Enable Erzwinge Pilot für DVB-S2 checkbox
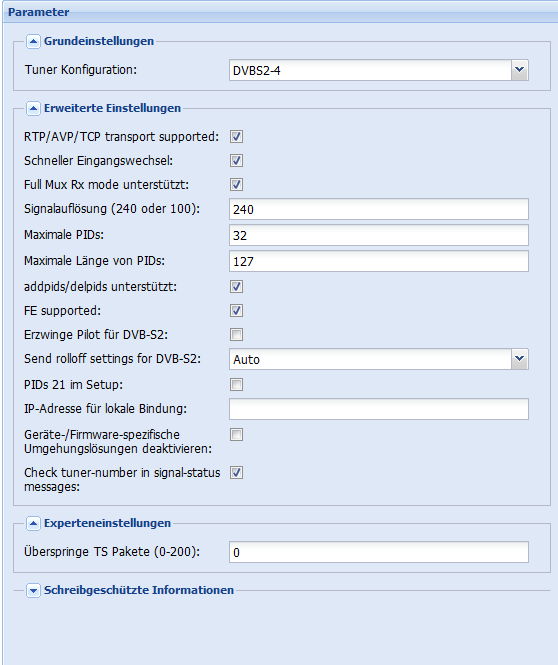The image size is (558, 665). click(237, 335)
